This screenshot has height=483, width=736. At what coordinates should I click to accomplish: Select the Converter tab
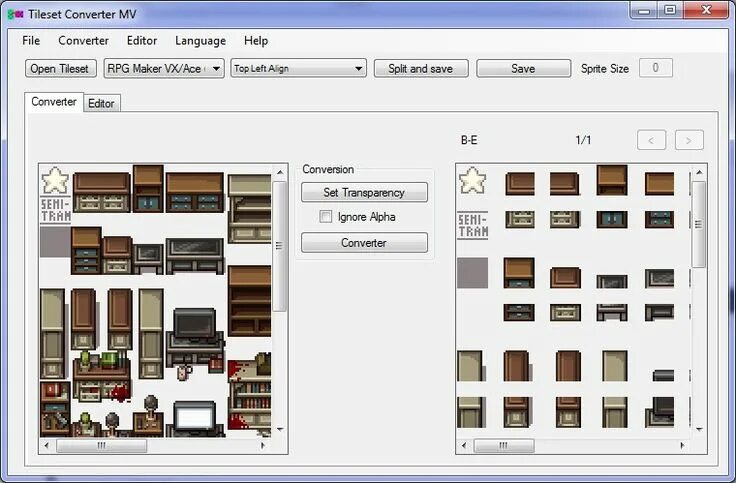click(x=54, y=102)
